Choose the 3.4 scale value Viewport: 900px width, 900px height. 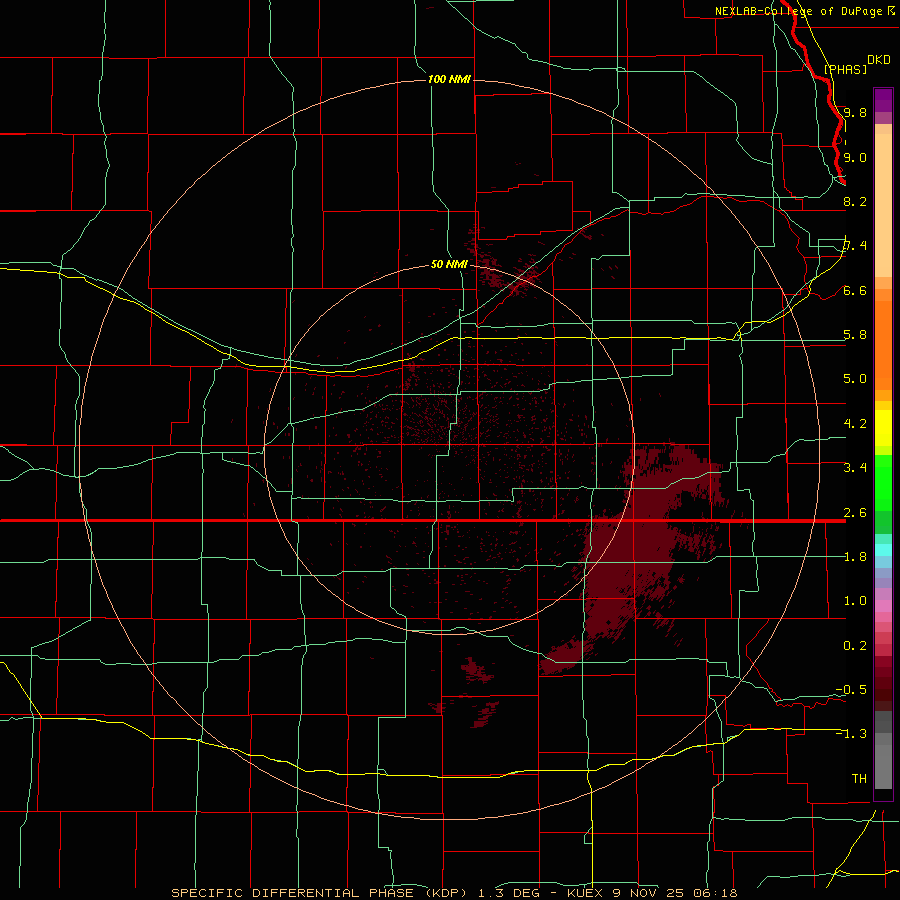855,468
